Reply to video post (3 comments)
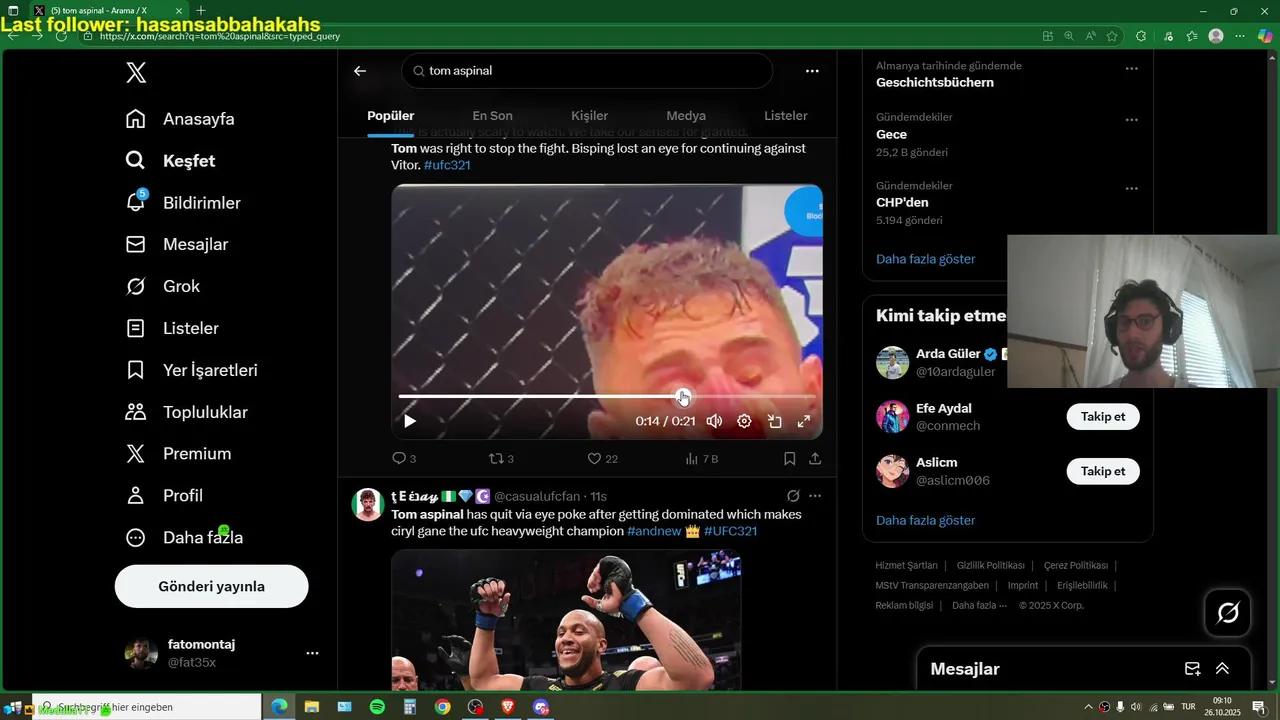 click(x=404, y=459)
